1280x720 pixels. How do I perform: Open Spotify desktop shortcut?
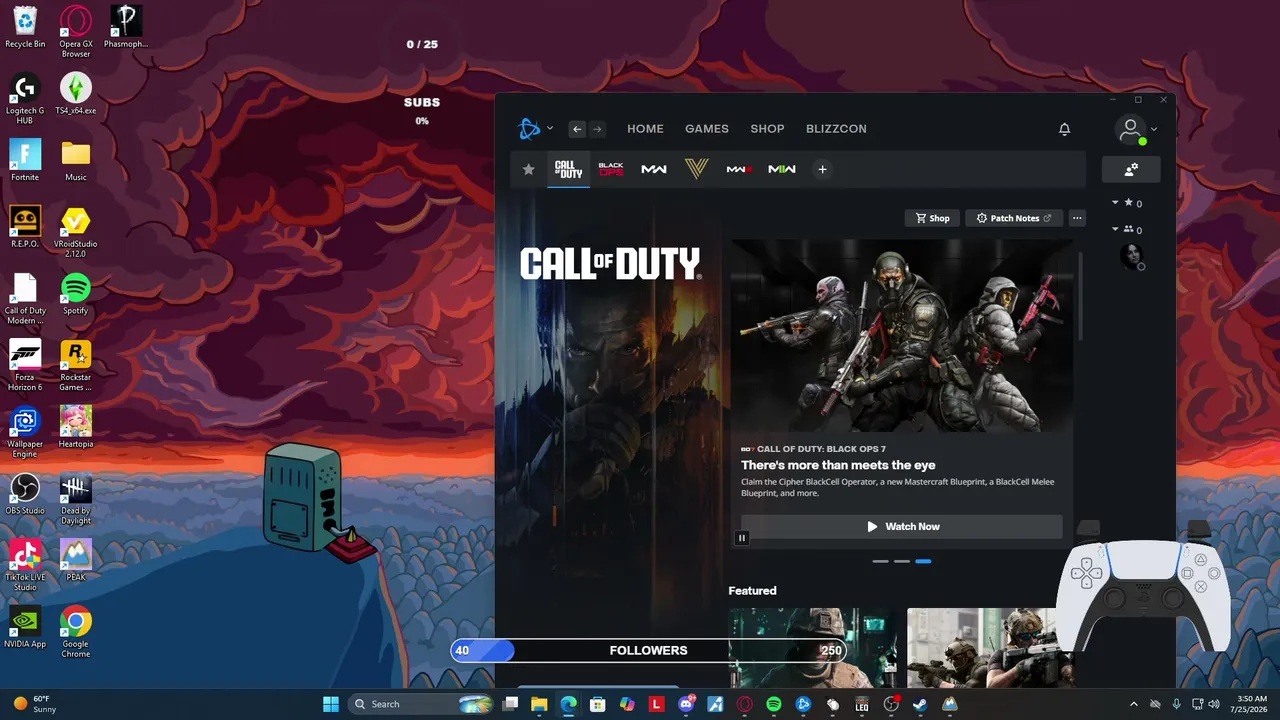coord(76,294)
